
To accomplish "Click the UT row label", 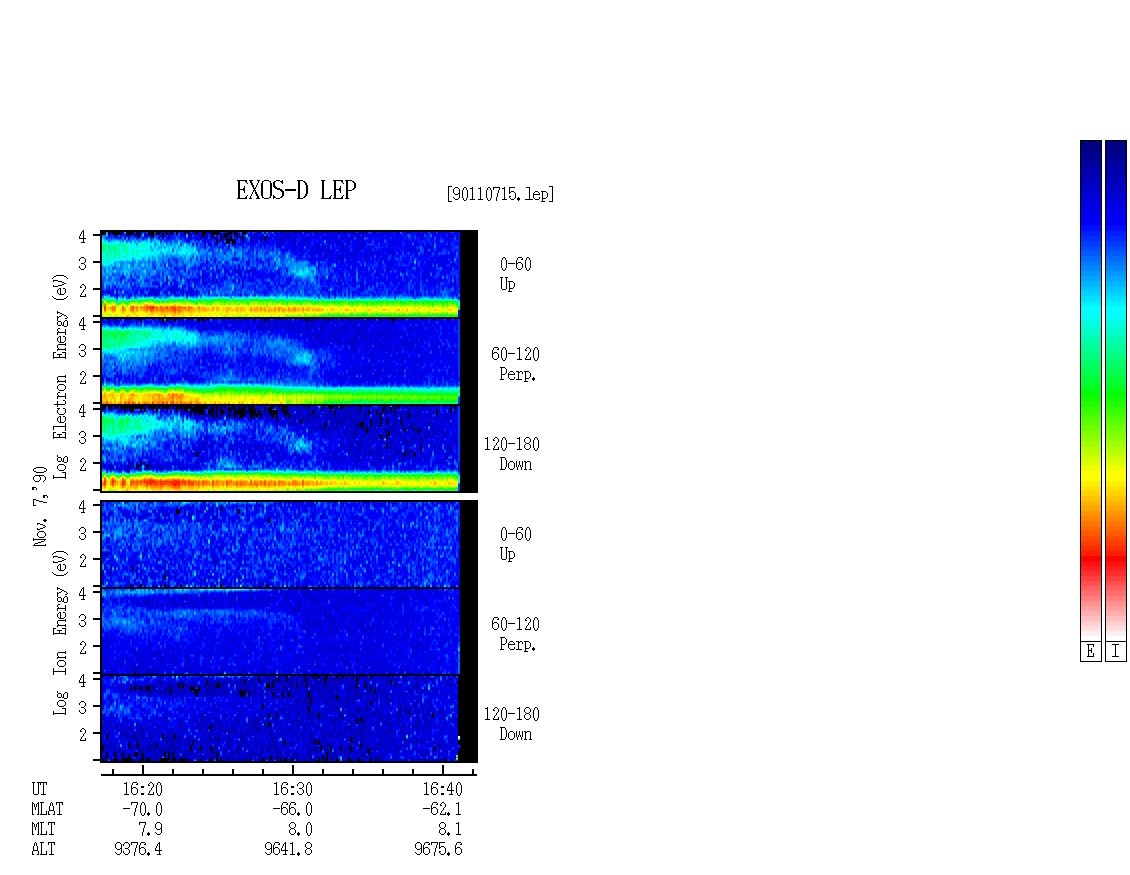I will [x=39, y=789].
